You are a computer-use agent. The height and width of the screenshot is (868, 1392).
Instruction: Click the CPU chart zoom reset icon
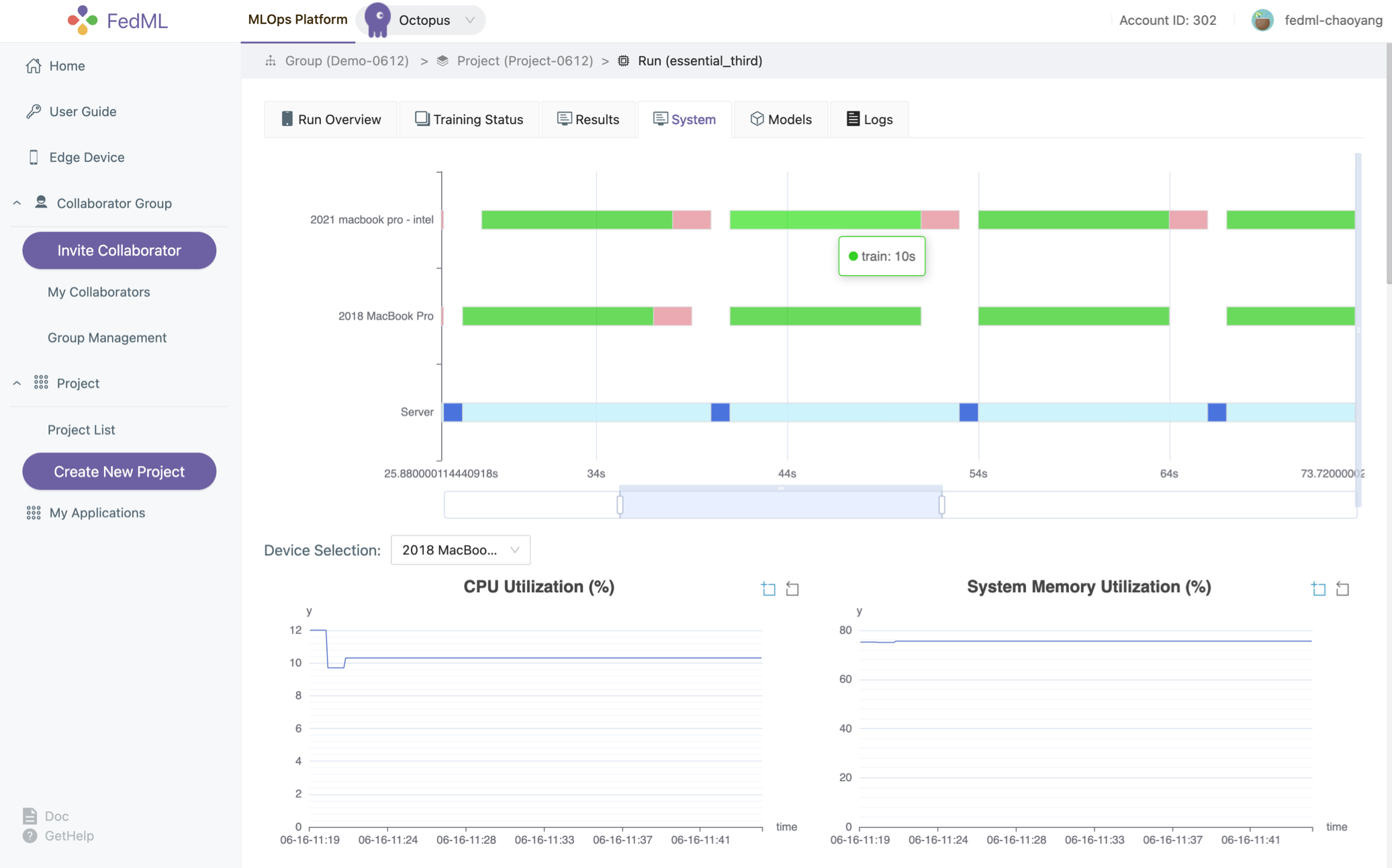[792, 589]
